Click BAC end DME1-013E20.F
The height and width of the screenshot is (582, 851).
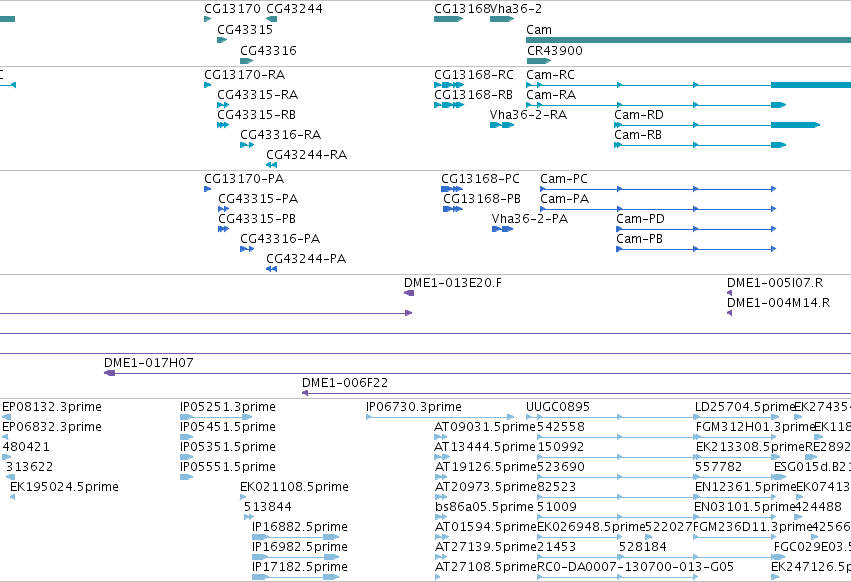453,283
